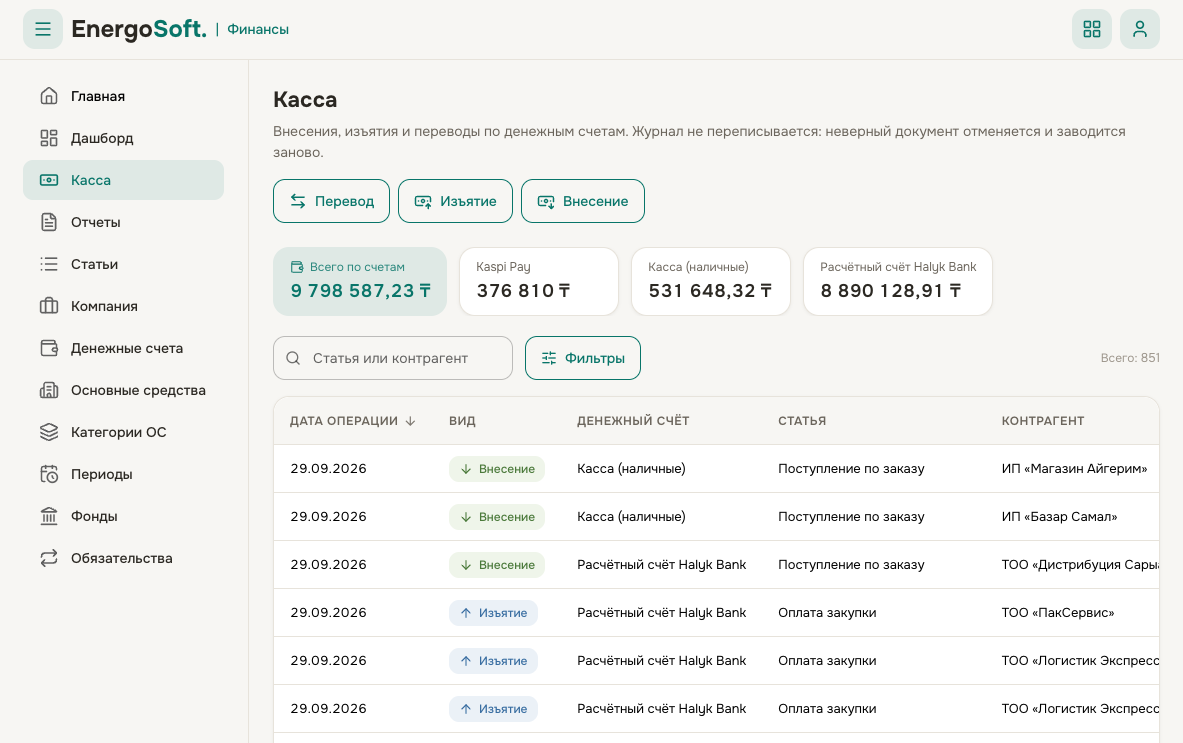Click Изъятие badge in ТОО «ПакСервис» row
The height and width of the screenshot is (743, 1183).
[493, 613]
